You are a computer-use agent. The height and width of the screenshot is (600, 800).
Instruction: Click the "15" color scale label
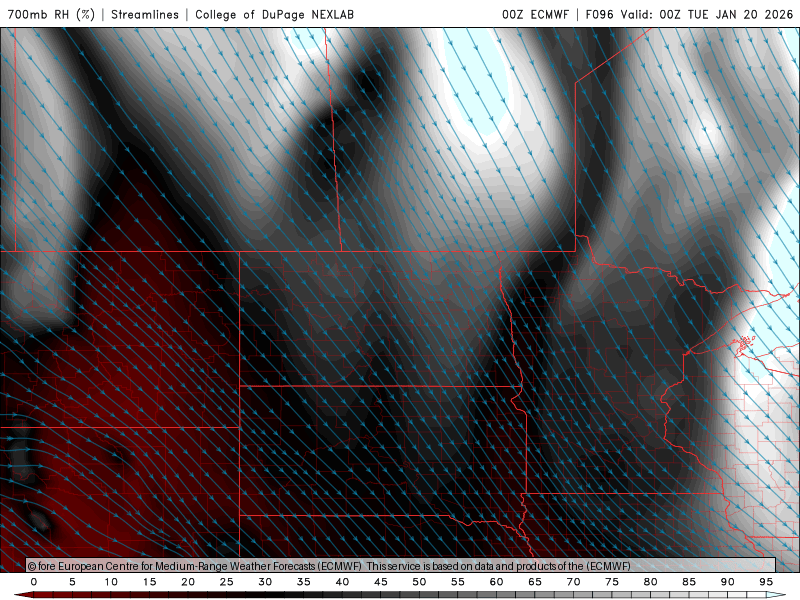(x=149, y=582)
